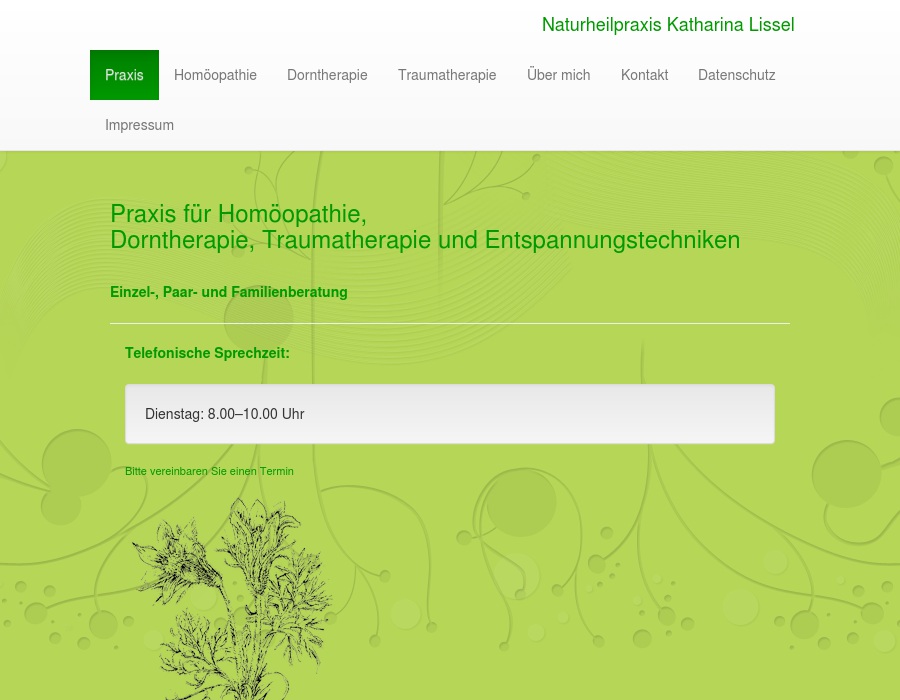This screenshot has height=700, width=900.
Task: Click the Dienstag 8.00–10.00 Uhr text
Action: (224, 414)
